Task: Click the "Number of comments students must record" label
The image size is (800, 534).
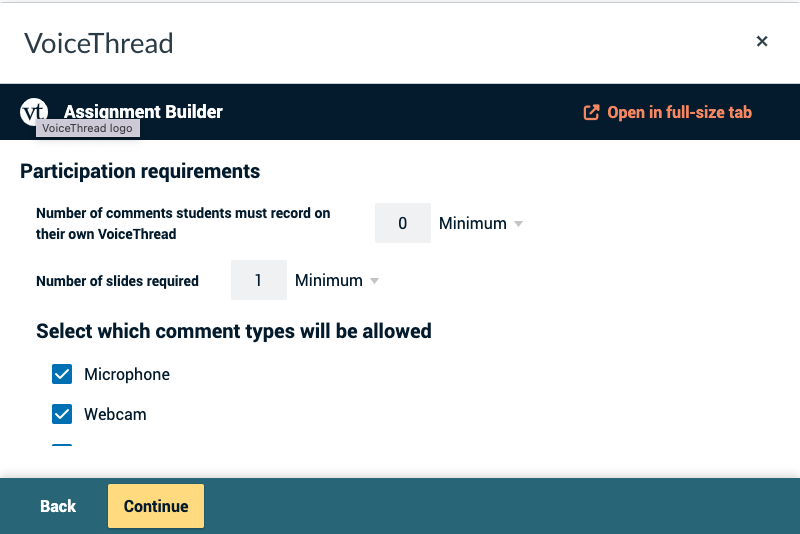Action: click(183, 223)
